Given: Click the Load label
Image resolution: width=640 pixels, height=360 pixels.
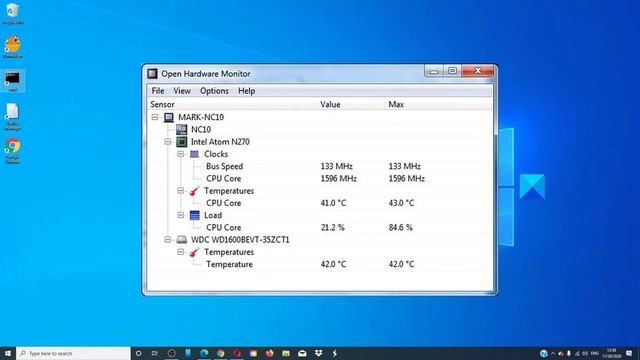Looking at the screenshot, I should click(x=213, y=215).
